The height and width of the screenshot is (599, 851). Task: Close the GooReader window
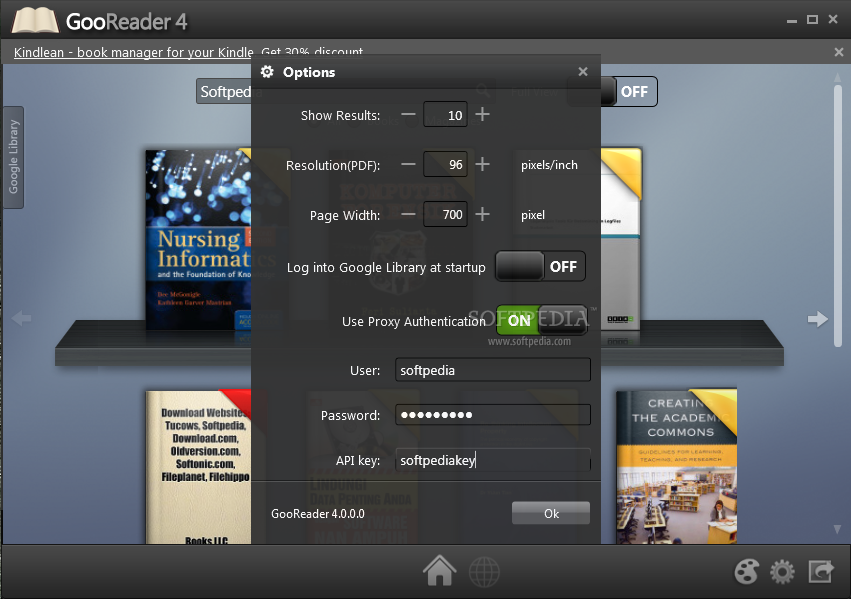coord(833,20)
